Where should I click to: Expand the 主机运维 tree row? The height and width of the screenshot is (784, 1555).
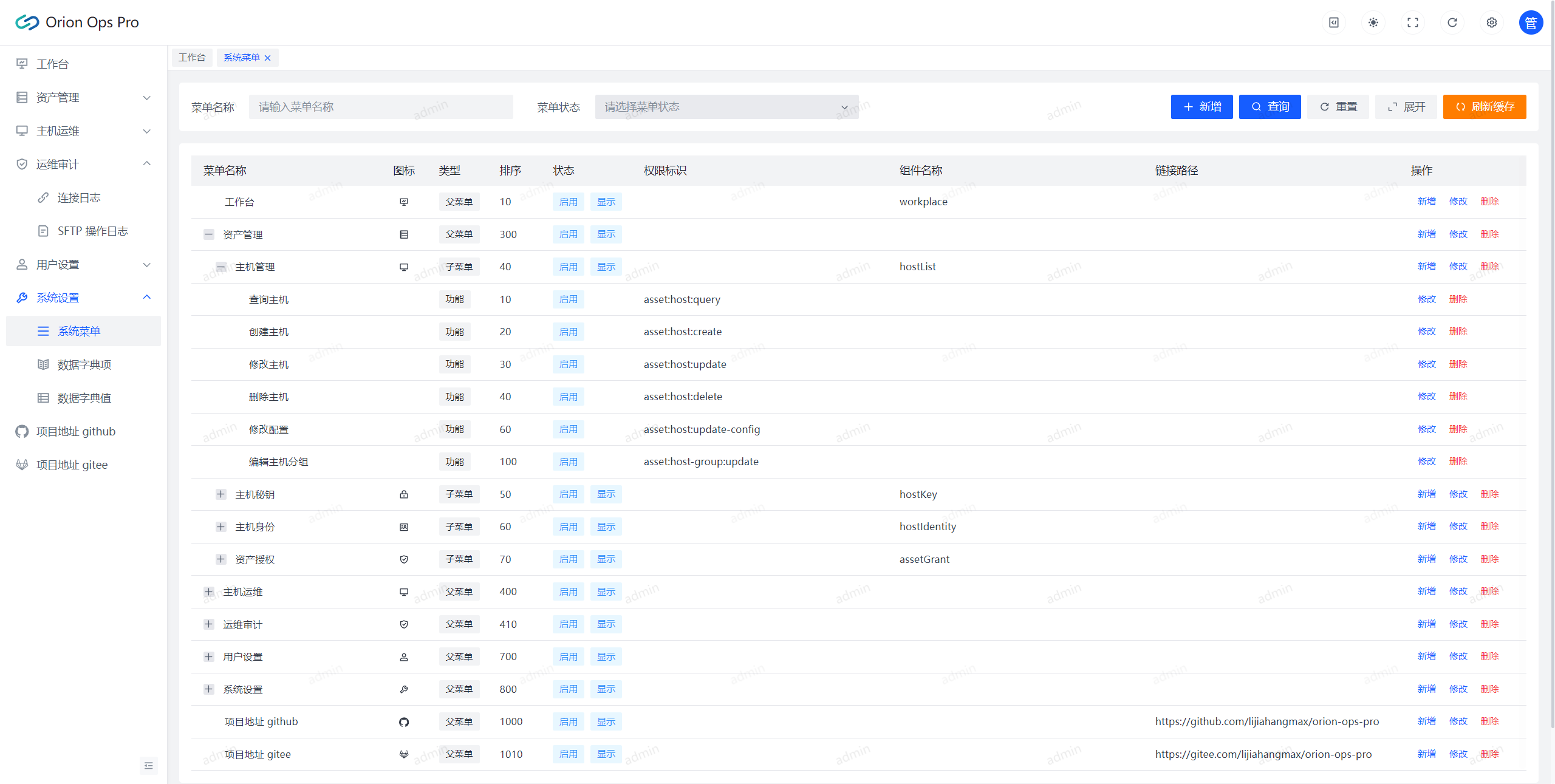click(x=209, y=591)
